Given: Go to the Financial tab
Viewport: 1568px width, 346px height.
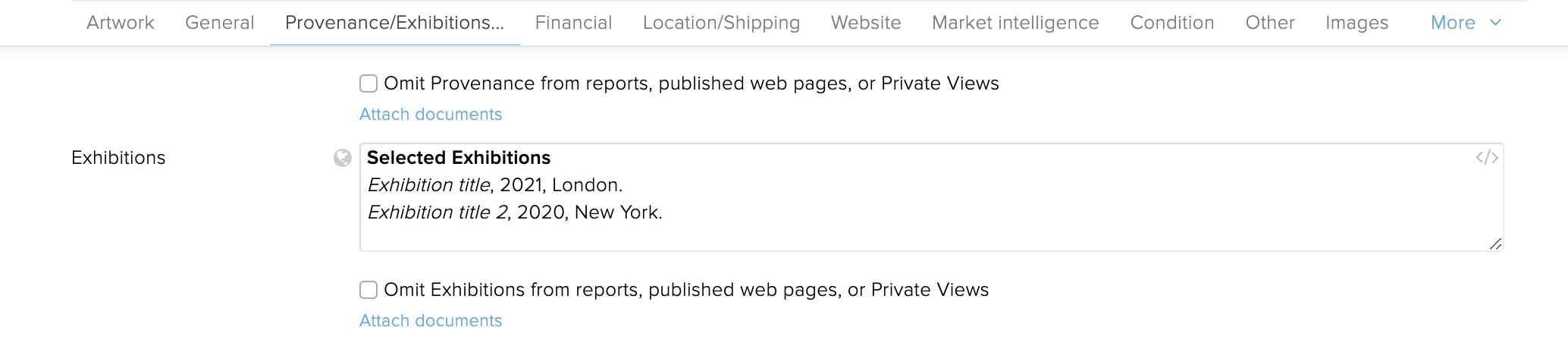Looking at the screenshot, I should tap(574, 23).
